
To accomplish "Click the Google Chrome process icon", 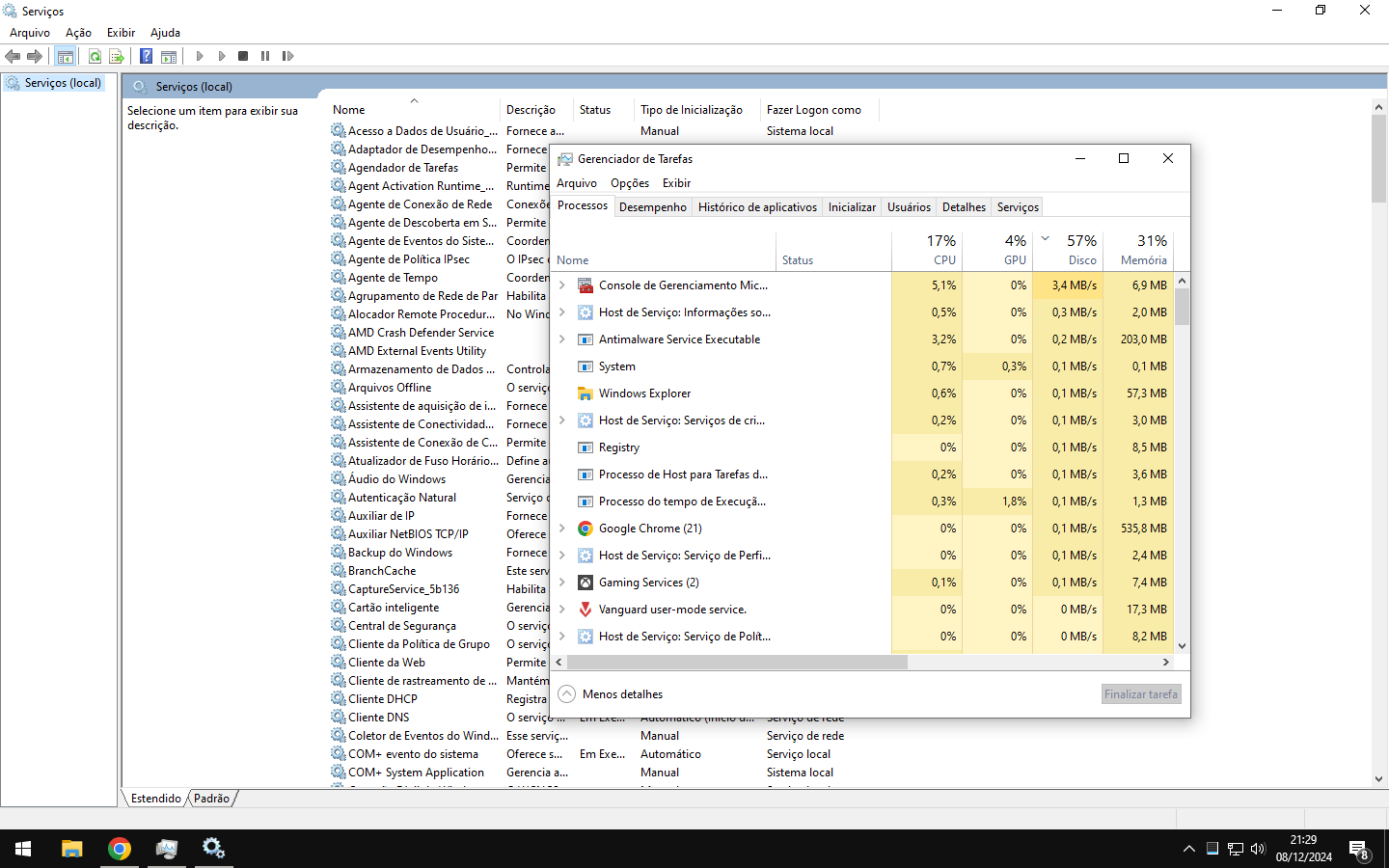I will pyautogui.click(x=586, y=529).
